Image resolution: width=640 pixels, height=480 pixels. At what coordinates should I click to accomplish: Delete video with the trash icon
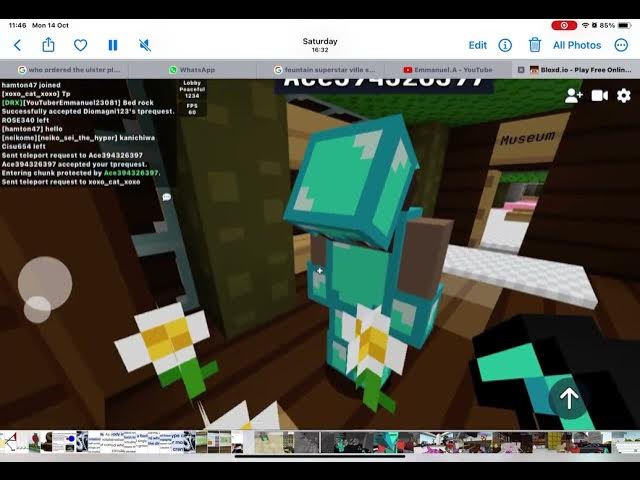tap(535, 45)
